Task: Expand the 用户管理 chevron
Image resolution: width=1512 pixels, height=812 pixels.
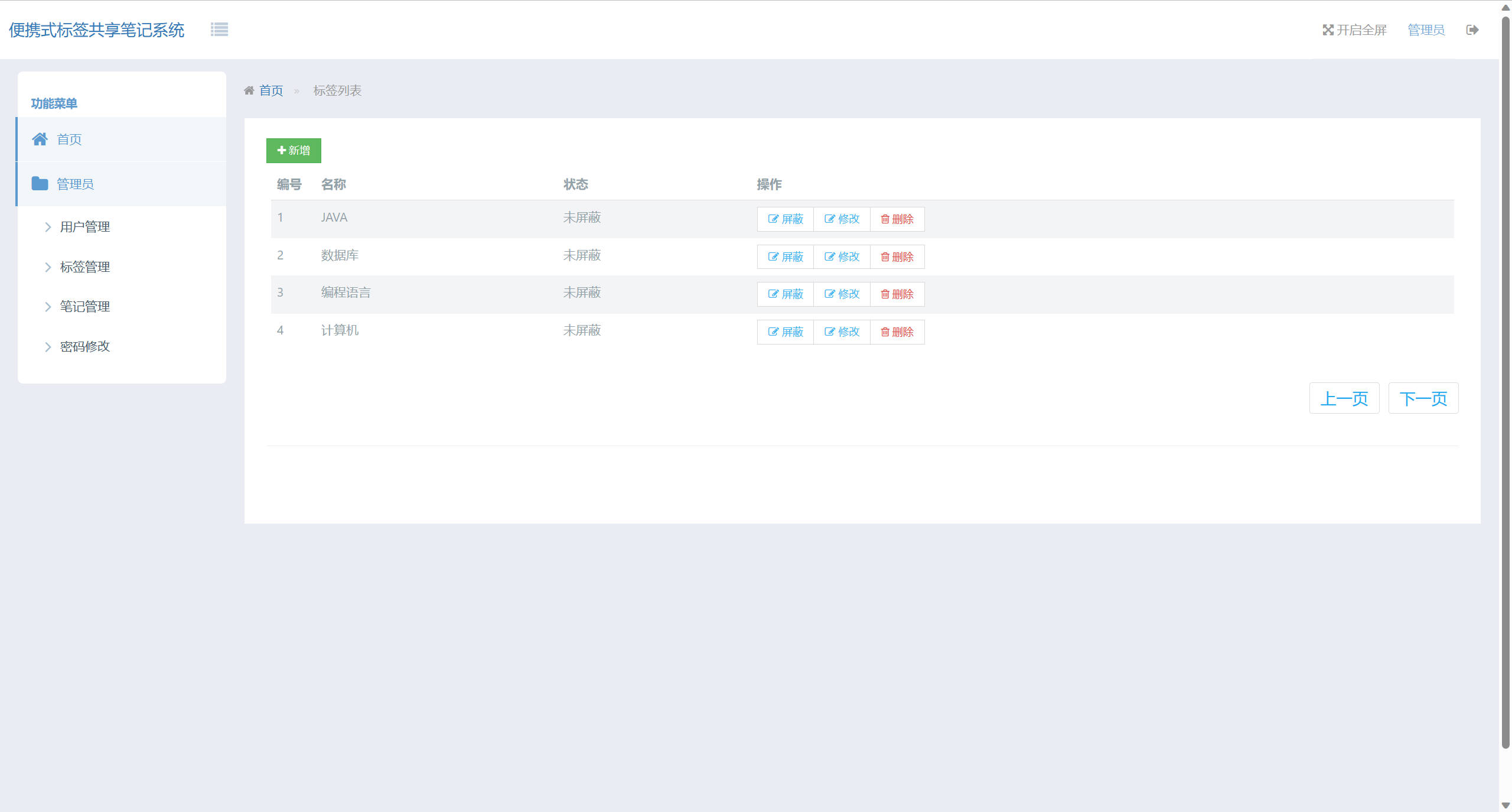Action: pyautogui.click(x=48, y=227)
